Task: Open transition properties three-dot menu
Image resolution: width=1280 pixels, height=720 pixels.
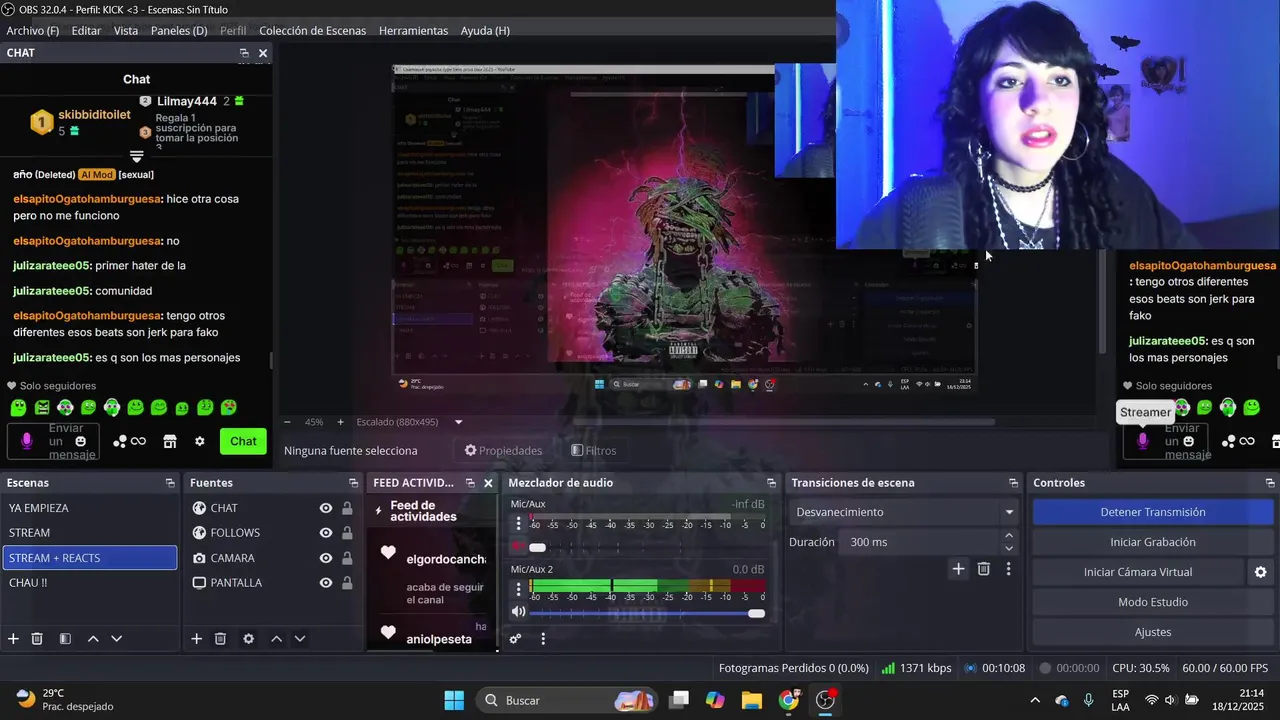Action: point(1008,569)
